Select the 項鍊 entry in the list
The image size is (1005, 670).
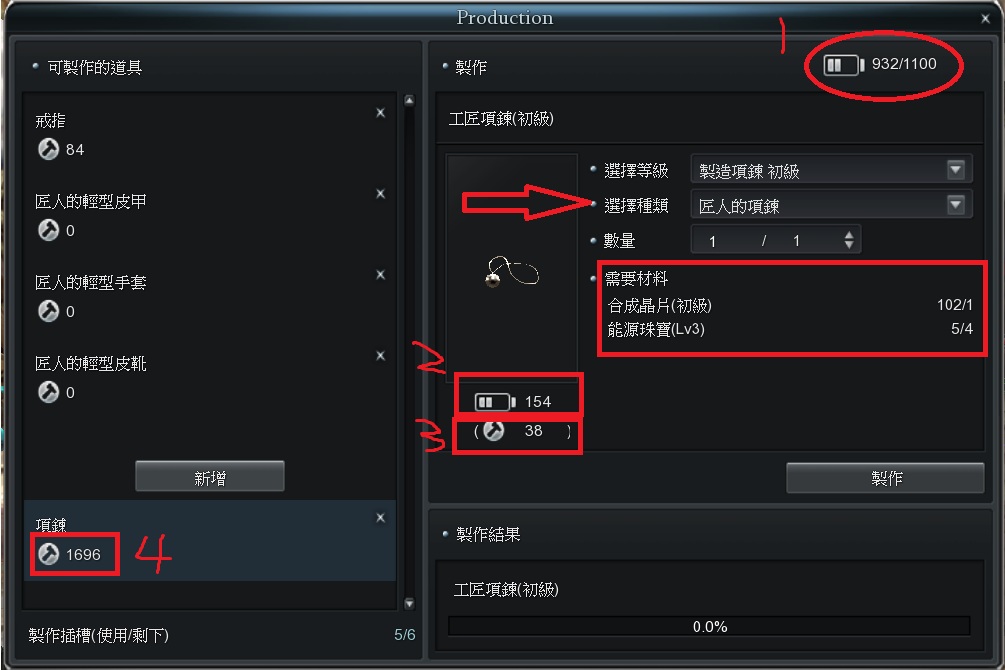(210, 540)
